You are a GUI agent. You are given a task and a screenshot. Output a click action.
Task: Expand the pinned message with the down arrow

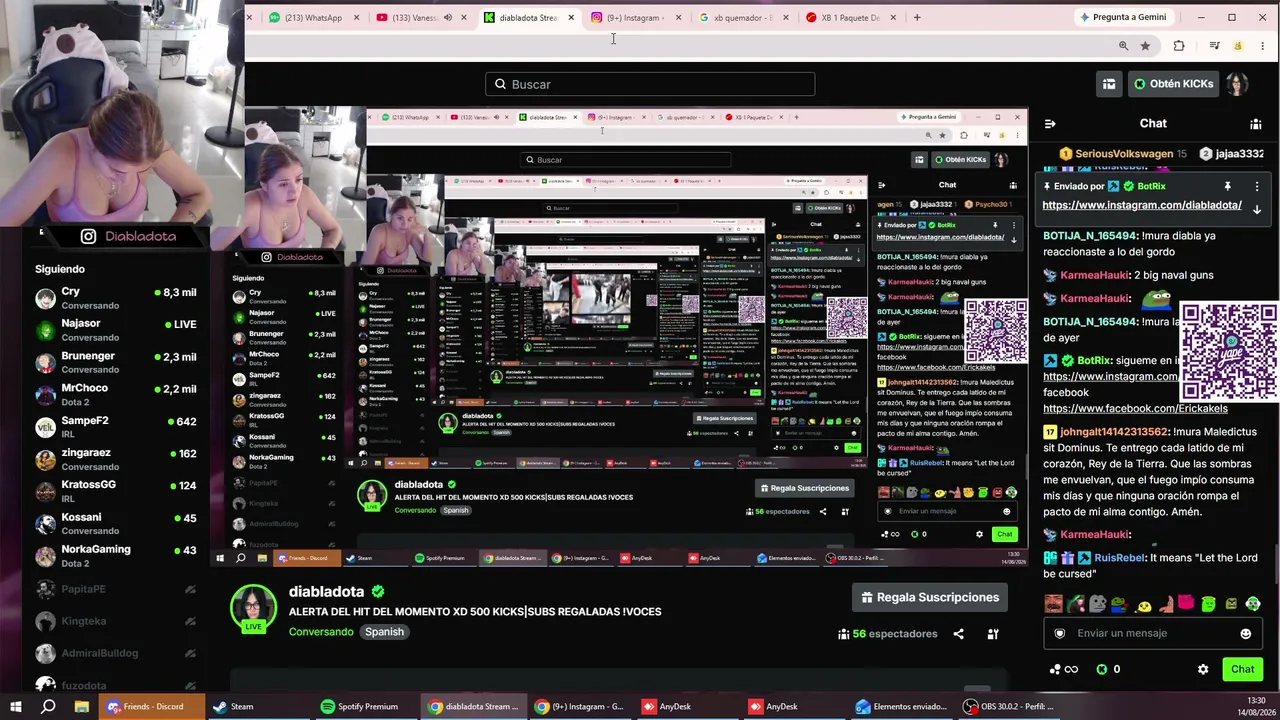tap(1257, 209)
